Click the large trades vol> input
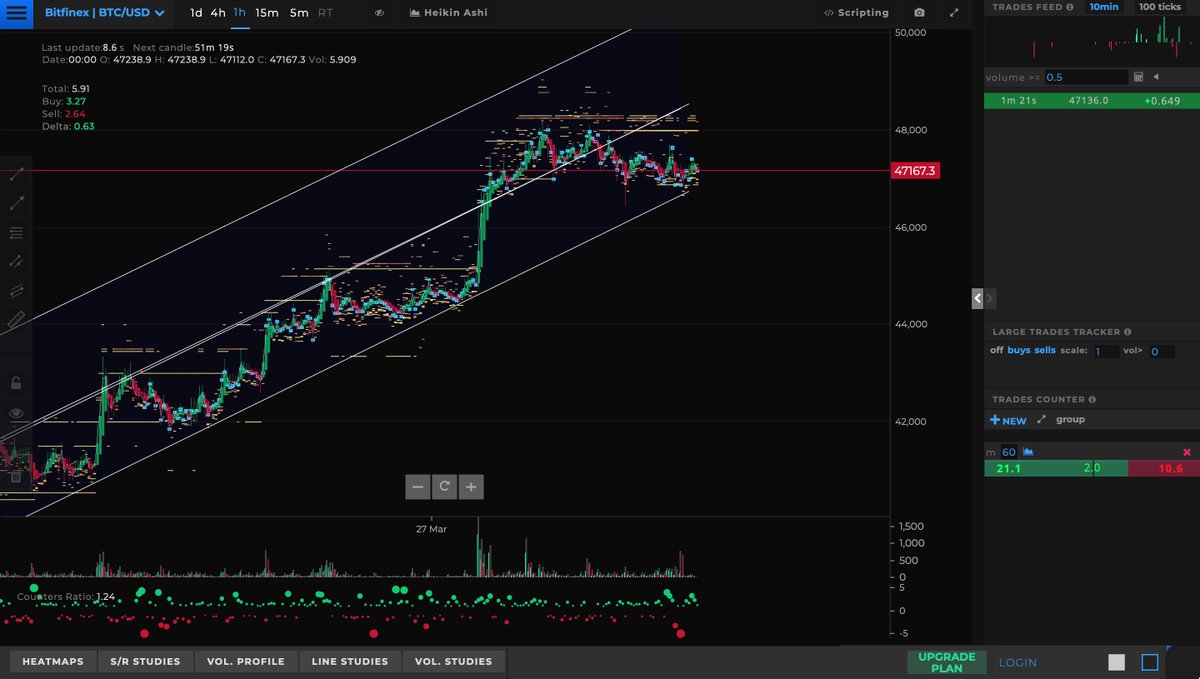 click(x=1161, y=352)
